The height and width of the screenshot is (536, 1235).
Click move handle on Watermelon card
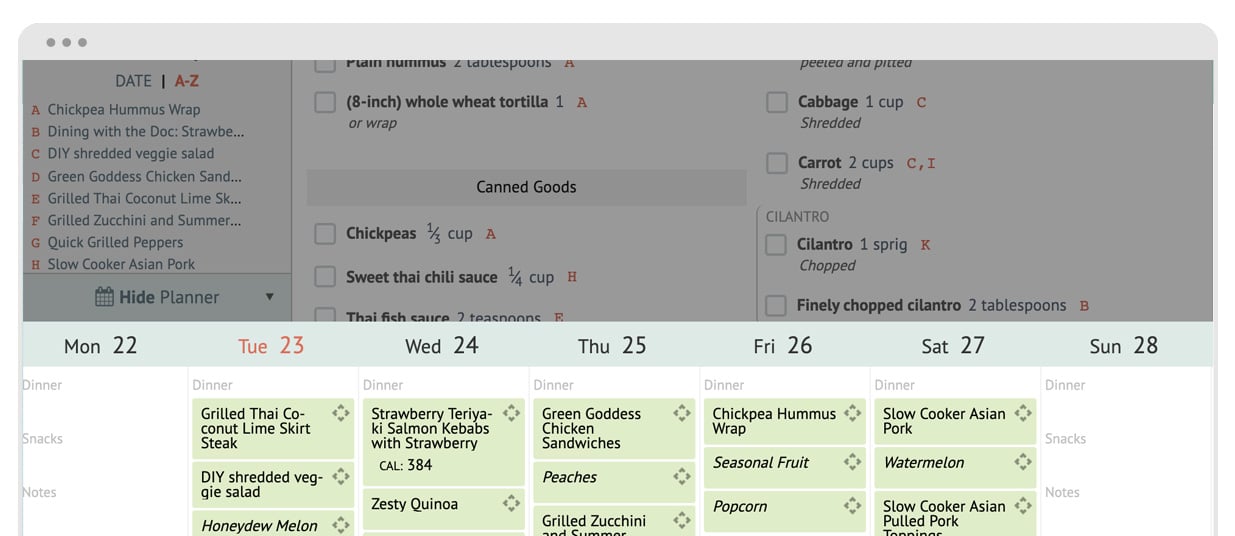(1023, 462)
